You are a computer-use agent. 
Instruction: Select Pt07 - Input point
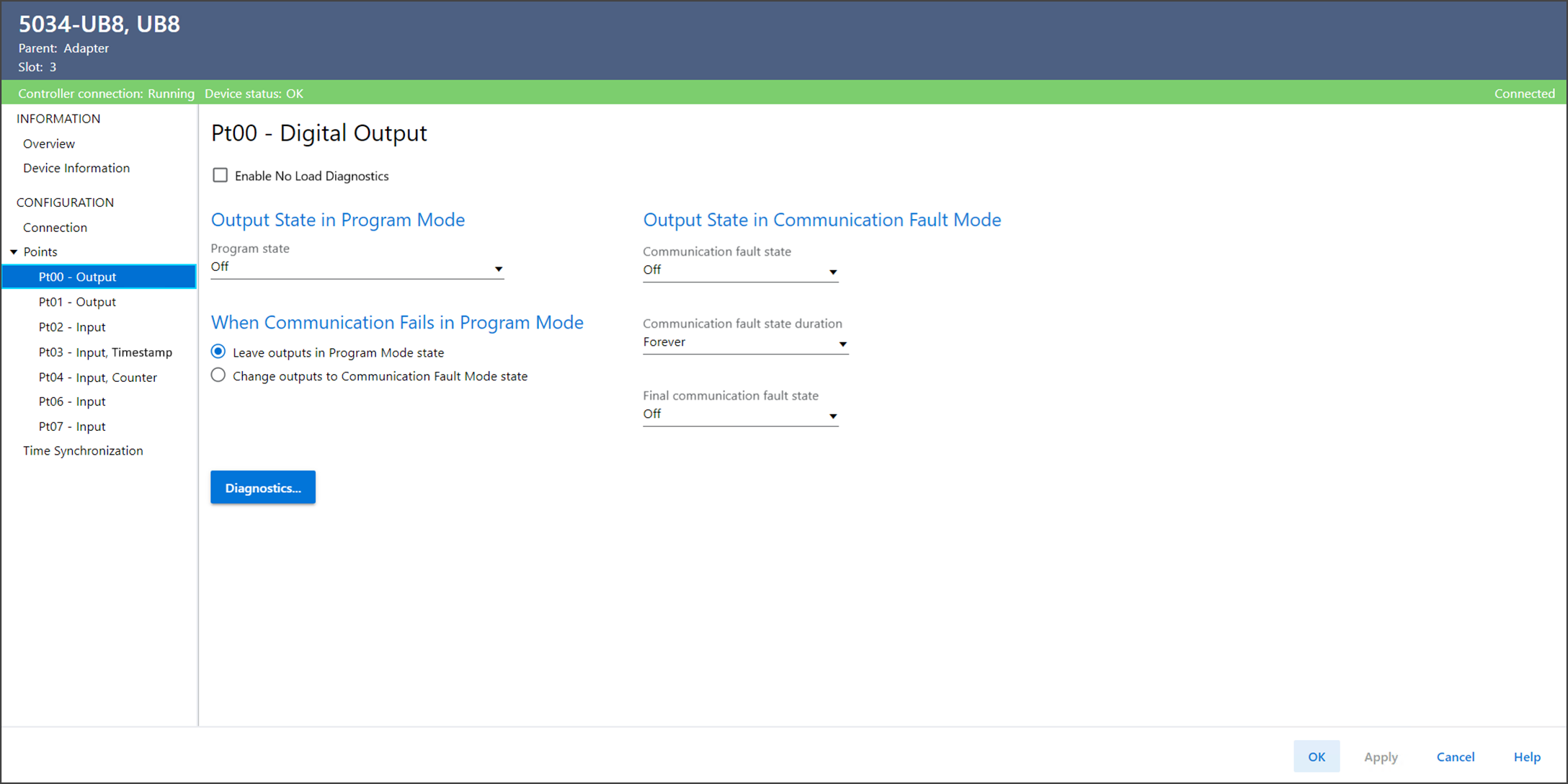click(72, 427)
